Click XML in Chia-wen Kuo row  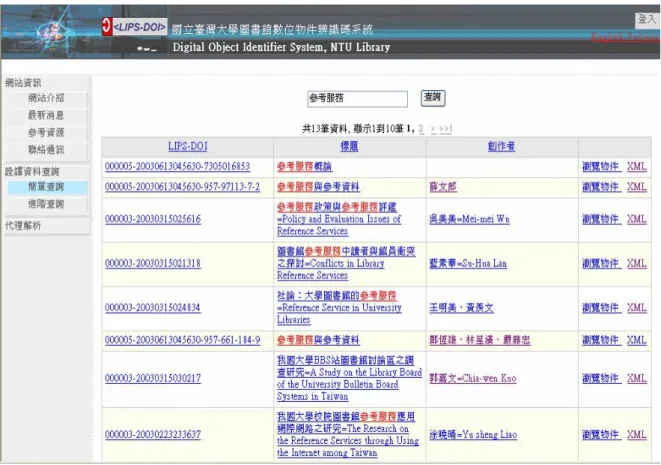click(637, 379)
